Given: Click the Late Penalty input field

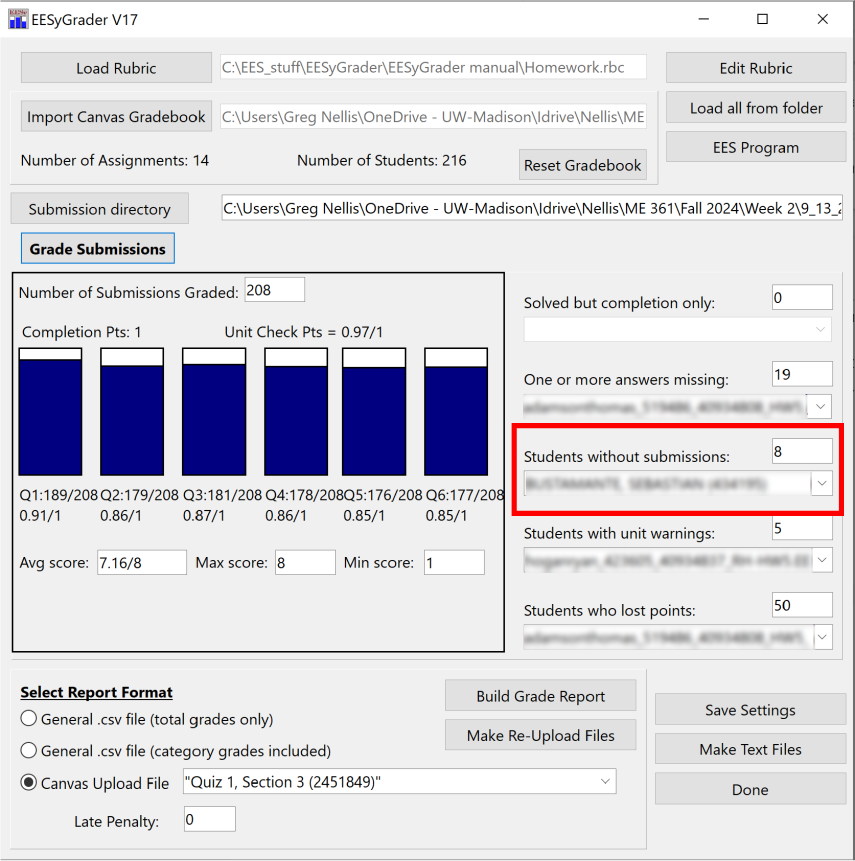Looking at the screenshot, I should [x=209, y=821].
